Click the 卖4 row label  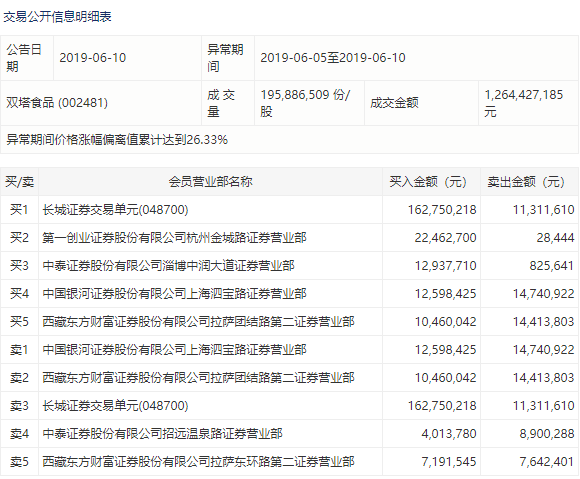click(x=19, y=434)
